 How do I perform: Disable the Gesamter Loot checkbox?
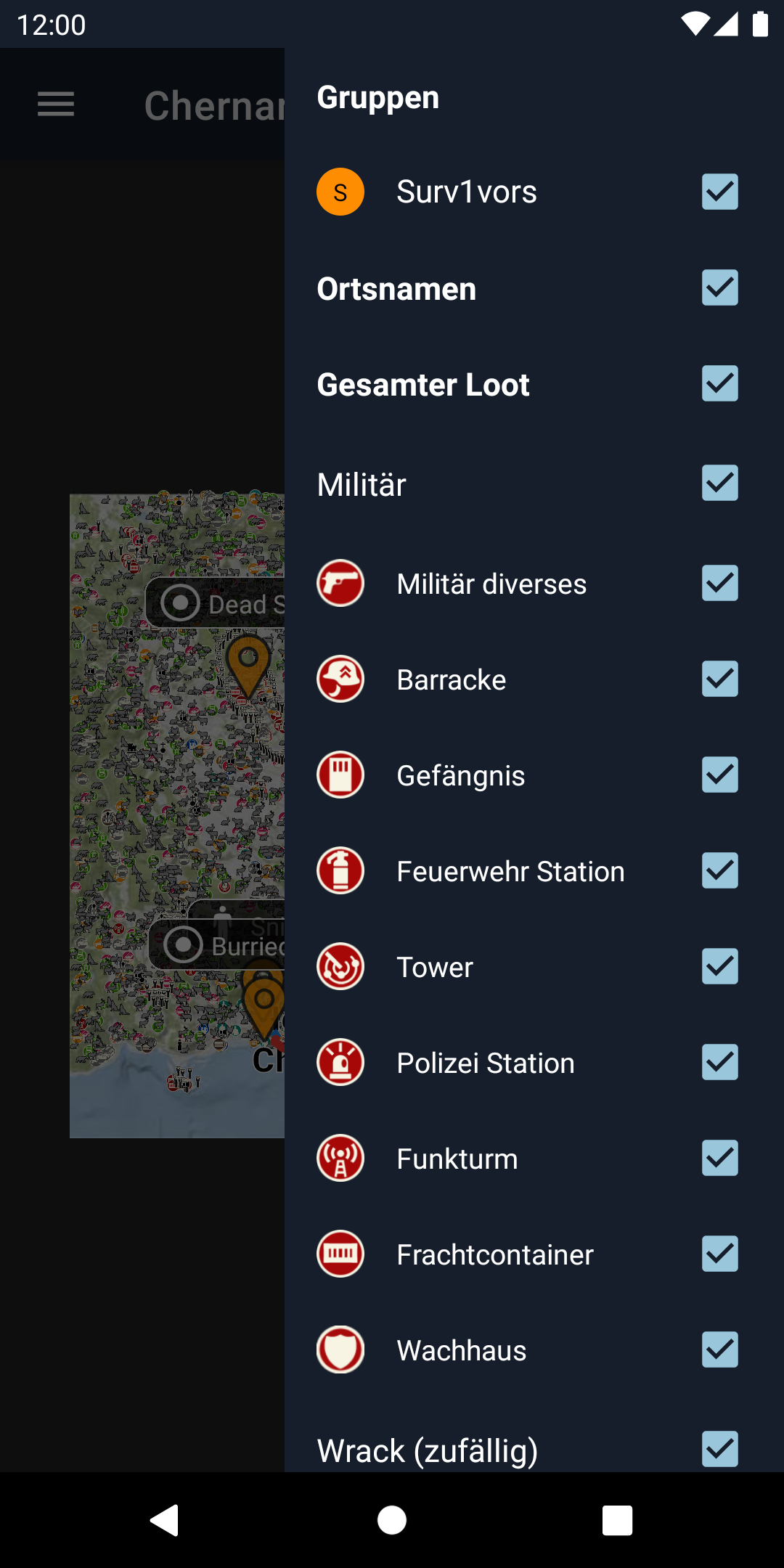click(720, 383)
